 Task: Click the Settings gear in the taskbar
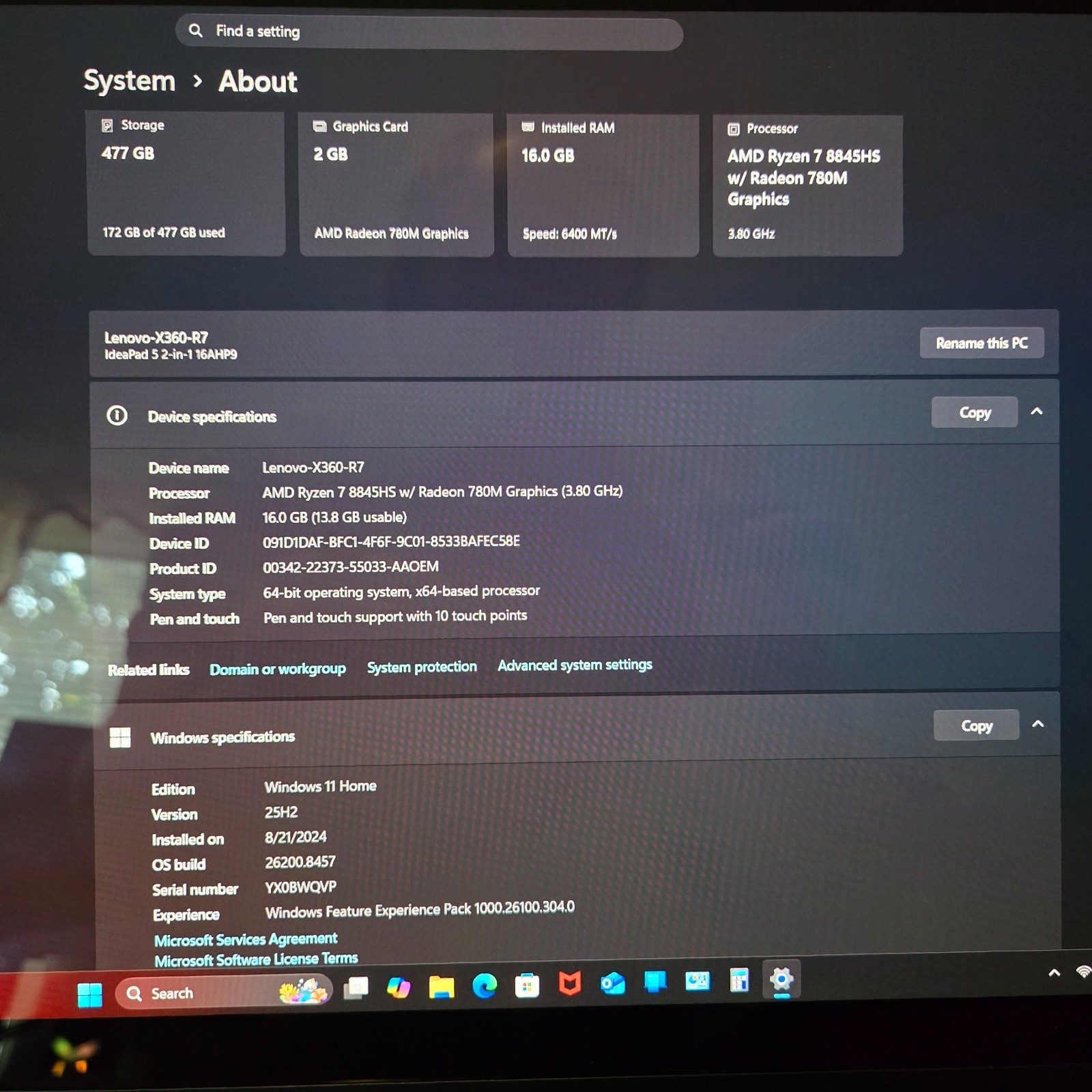tap(781, 979)
